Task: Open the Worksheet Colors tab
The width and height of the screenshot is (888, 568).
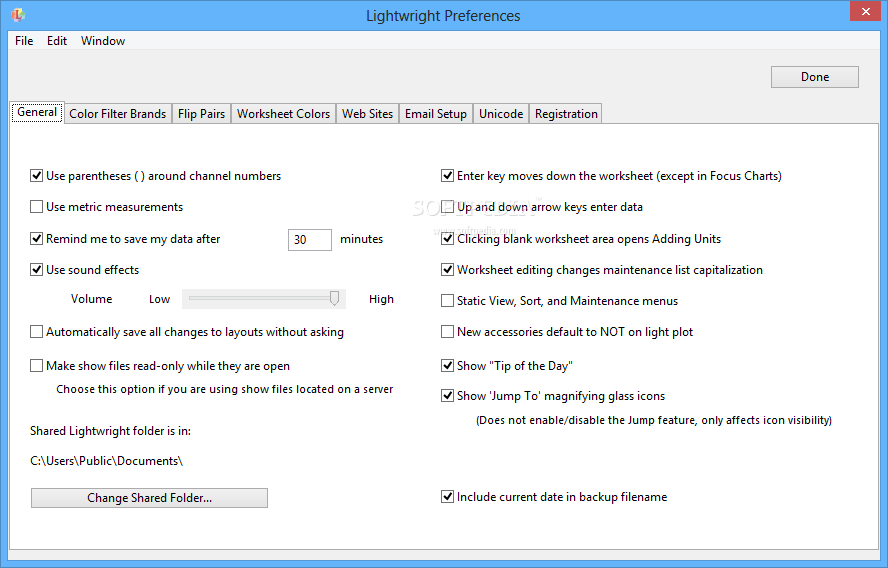Action: [283, 114]
